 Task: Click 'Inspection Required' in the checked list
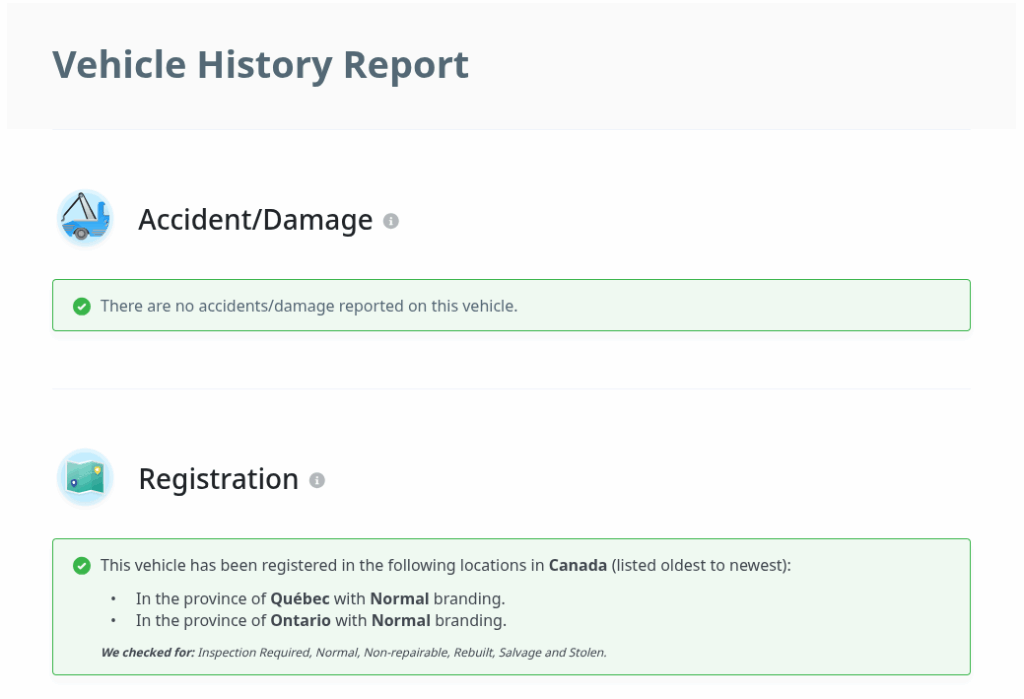(254, 653)
